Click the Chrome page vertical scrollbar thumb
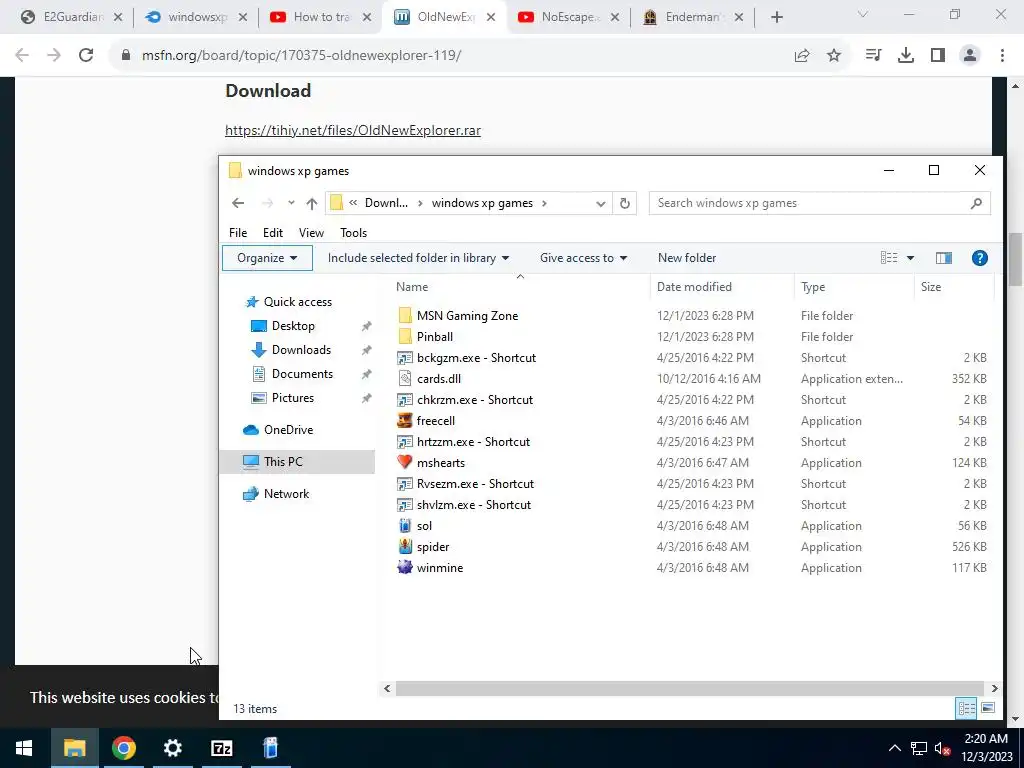1024x768 pixels. pyautogui.click(x=1016, y=259)
